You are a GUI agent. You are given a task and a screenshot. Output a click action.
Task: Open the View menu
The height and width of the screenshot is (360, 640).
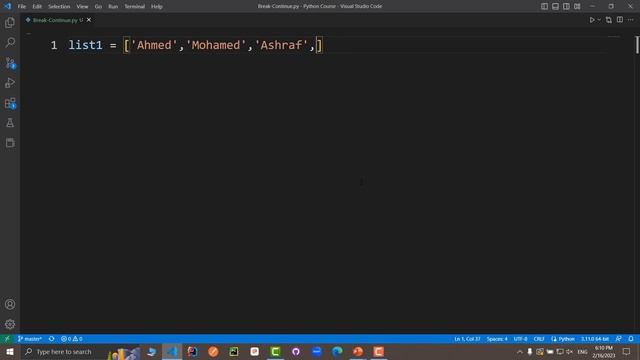tap(82, 6)
